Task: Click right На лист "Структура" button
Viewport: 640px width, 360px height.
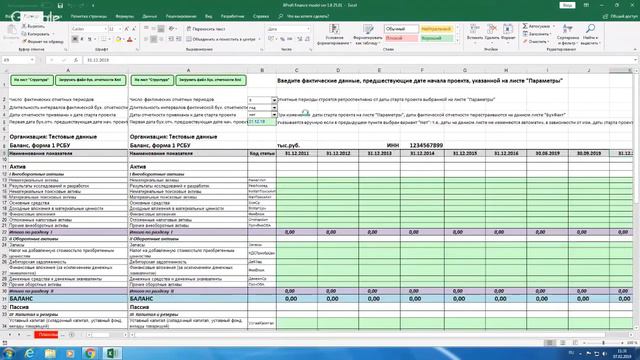Action: coord(152,80)
